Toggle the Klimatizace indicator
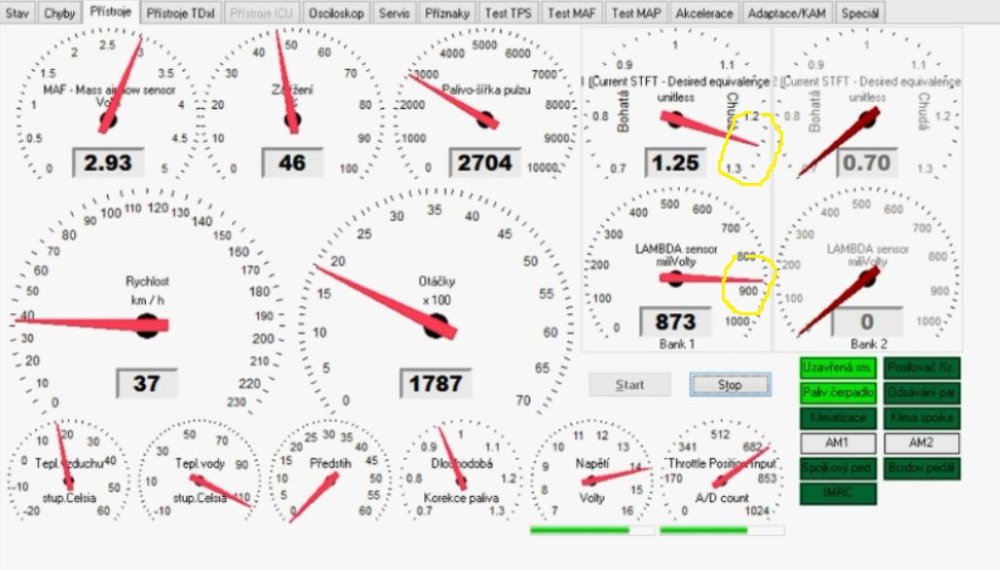Image resolution: width=1000 pixels, height=570 pixels. pyautogui.click(x=837, y=418)
